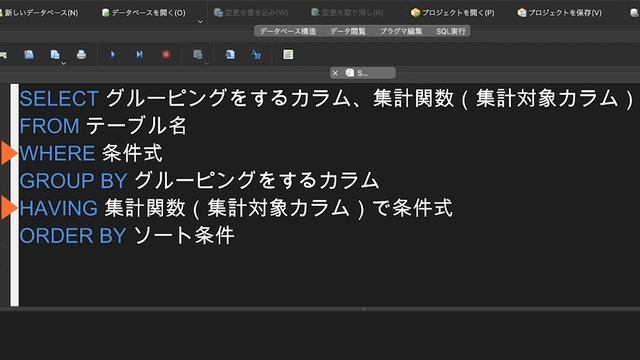Click データベースを開く(O) toolbar button
This screenshot has width=640, height=360.
(144, 13)
